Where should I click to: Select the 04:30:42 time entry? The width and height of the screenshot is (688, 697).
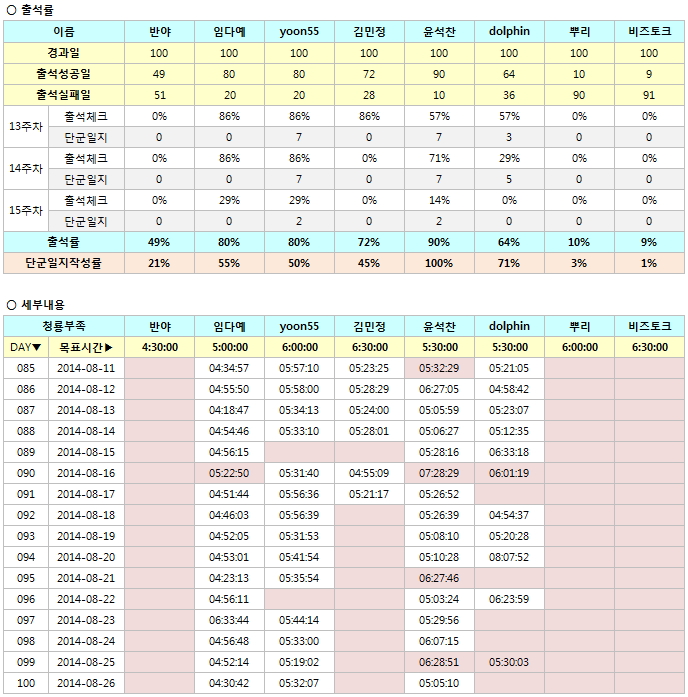(229, 683)
